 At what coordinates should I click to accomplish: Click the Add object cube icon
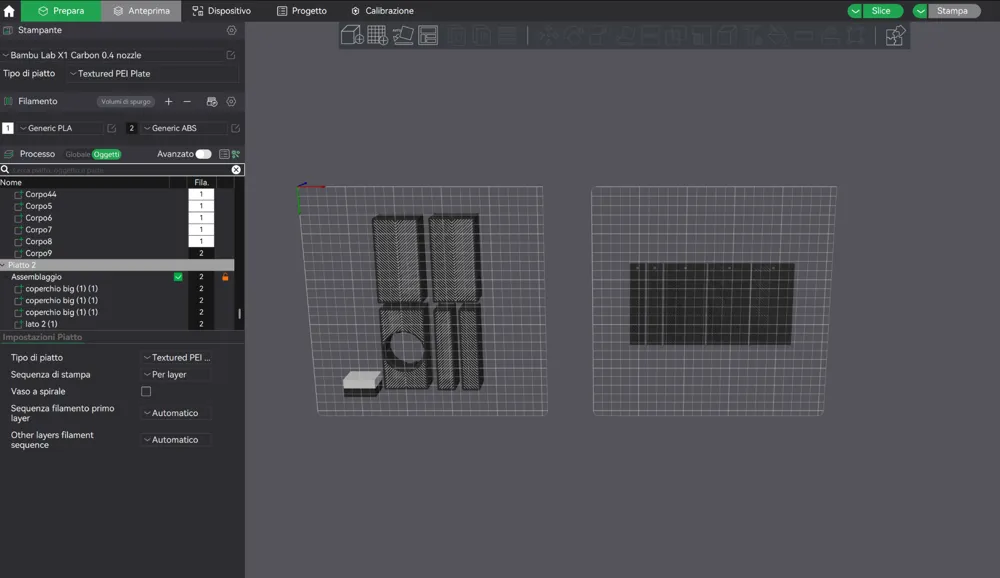click(x=352, y=35)
